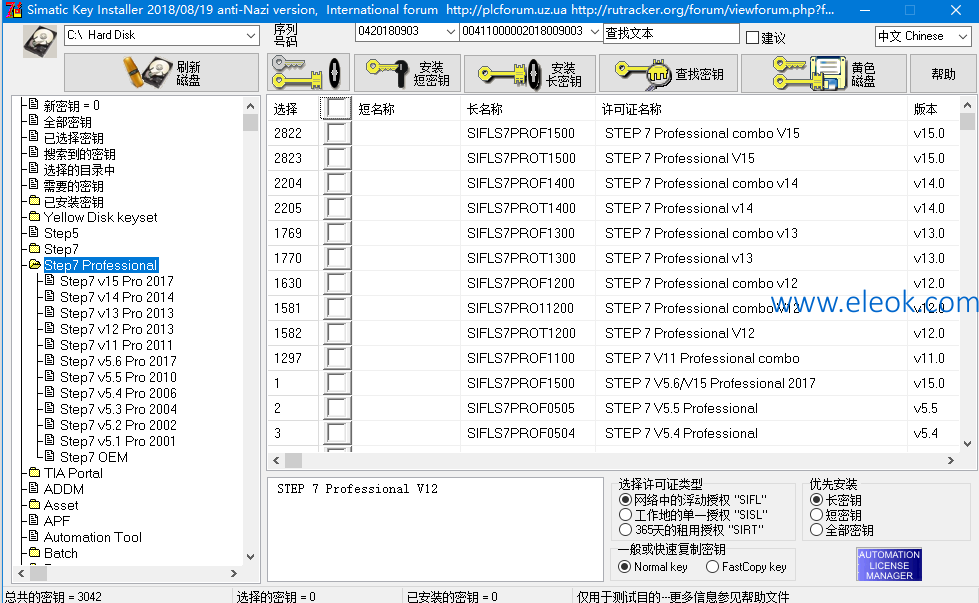Click the 版本 column header

(x=925, y=109)
